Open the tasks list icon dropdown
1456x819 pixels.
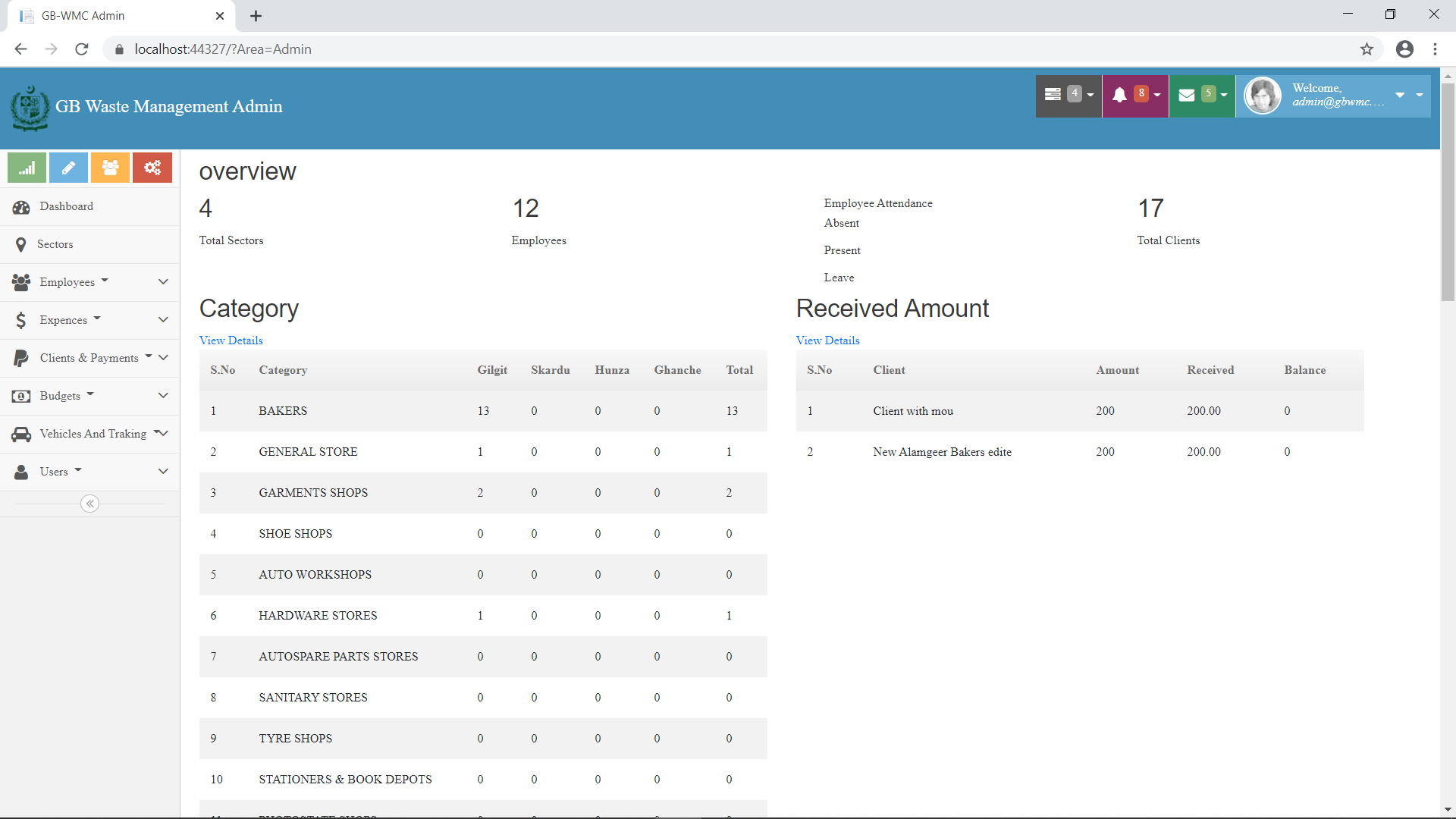pos(1068,95)
